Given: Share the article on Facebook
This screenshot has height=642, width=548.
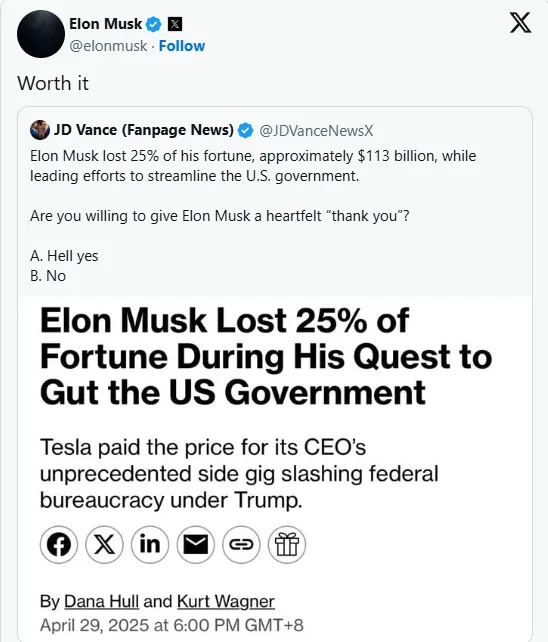Looking at the screenshot, I should coord(59,545).
